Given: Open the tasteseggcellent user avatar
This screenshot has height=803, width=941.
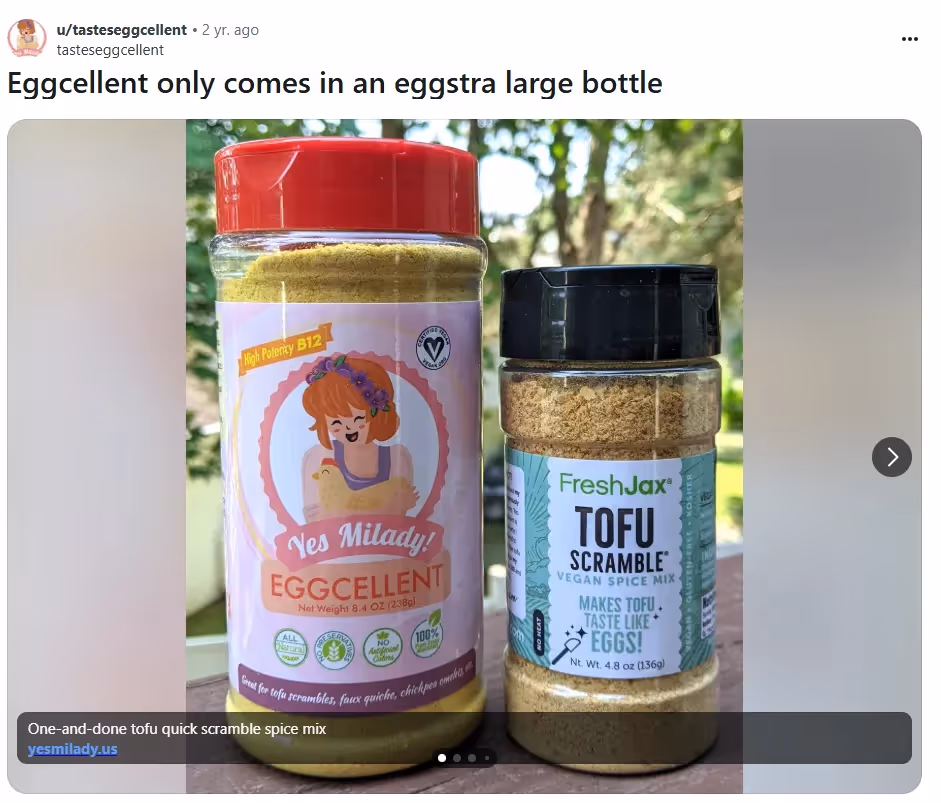Looking at the screenshot, I should coord(27,38).
